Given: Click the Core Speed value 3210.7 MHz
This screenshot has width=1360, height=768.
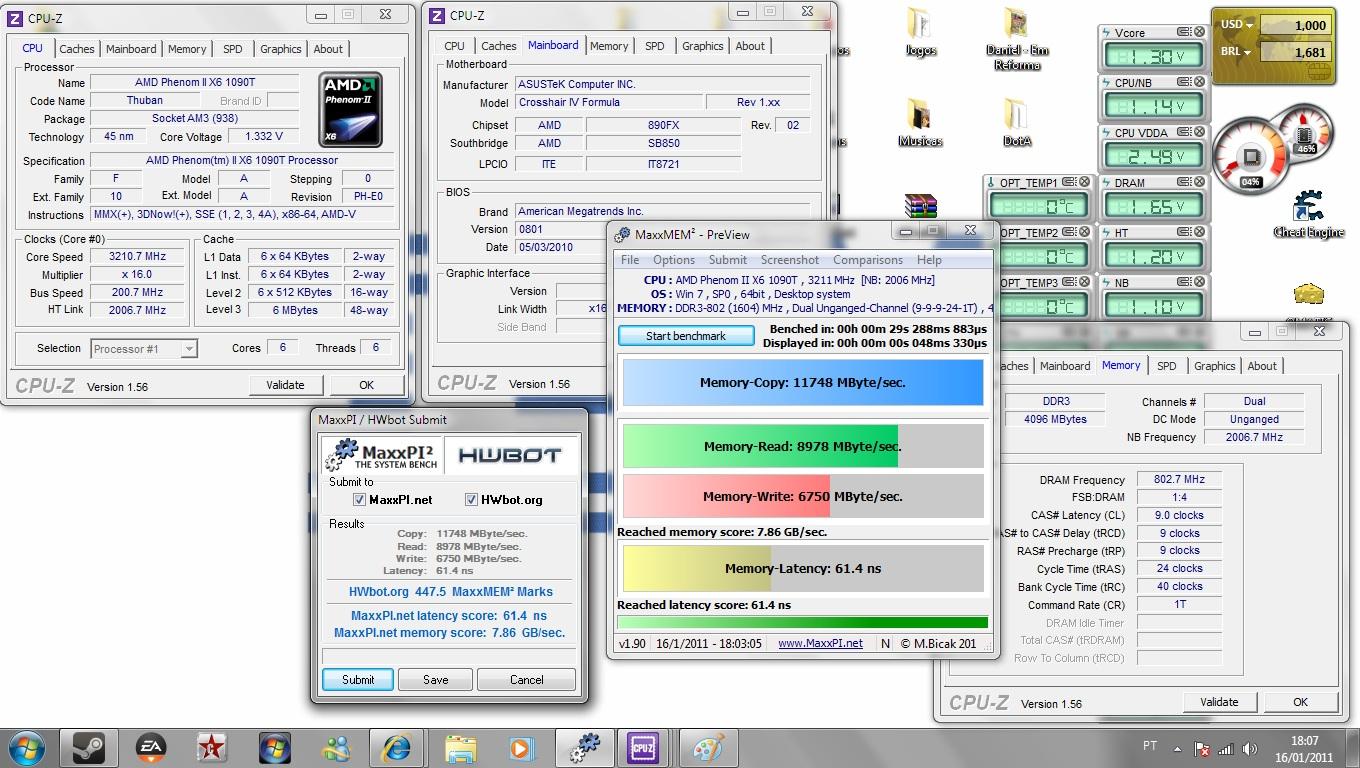Looking at the screenshot, I should [x=136, y=257].
